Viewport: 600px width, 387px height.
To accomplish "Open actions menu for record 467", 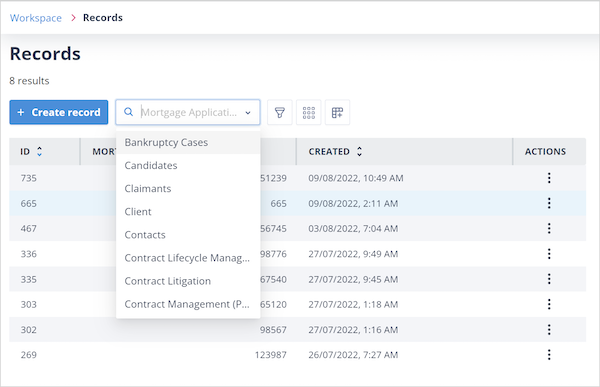I will 549,229.
